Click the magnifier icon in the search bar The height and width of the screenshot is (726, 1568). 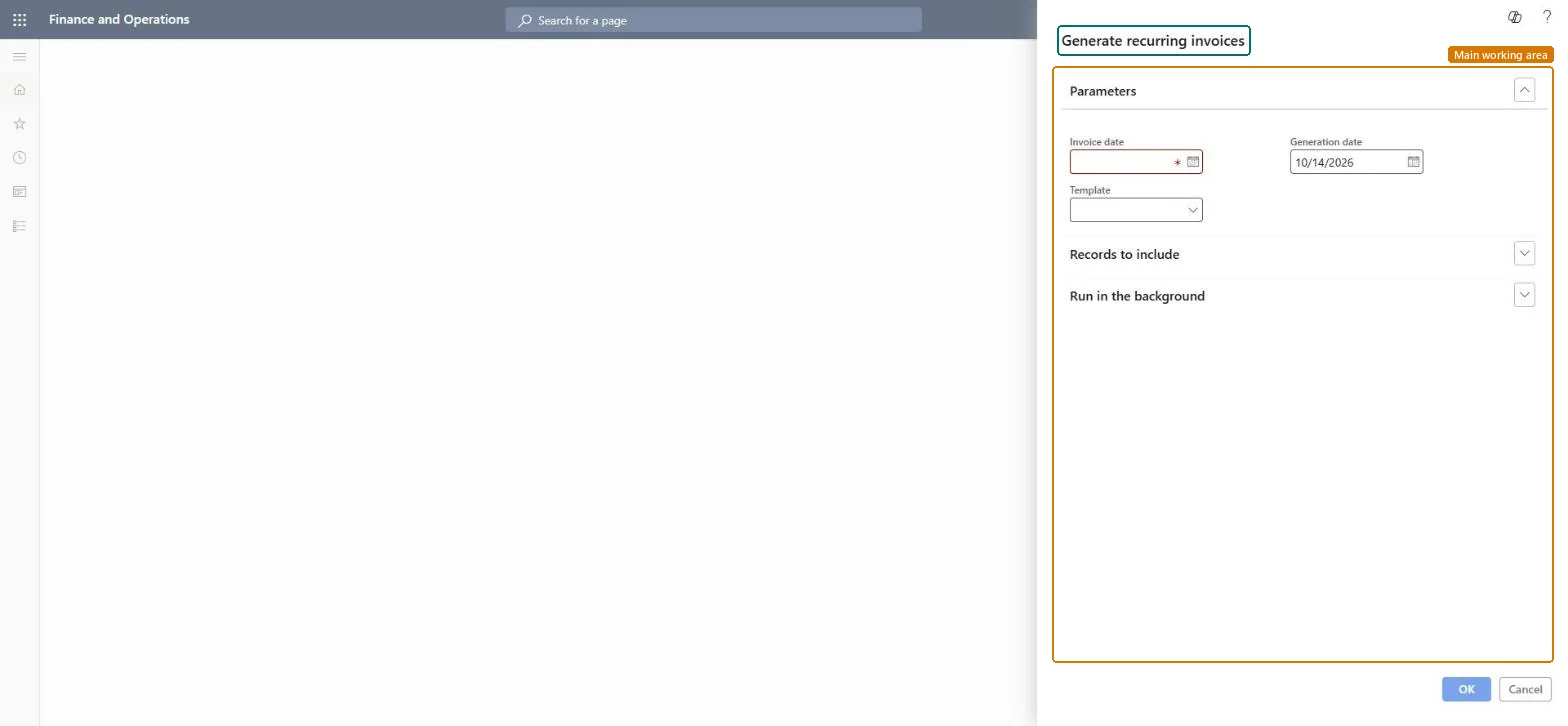(524, 20)
